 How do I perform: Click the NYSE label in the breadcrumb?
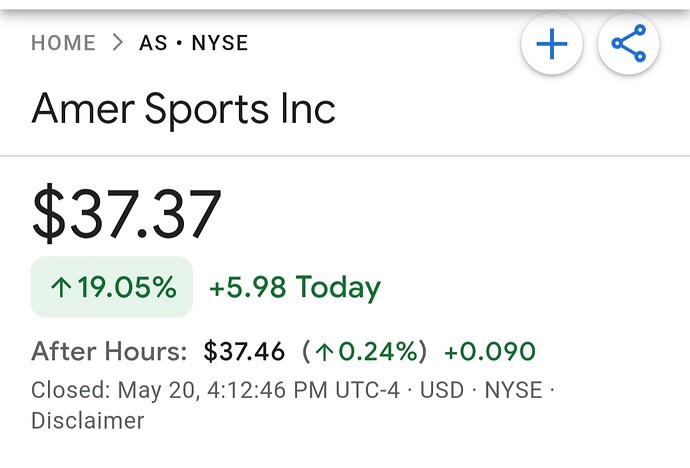tap(220, 43)
